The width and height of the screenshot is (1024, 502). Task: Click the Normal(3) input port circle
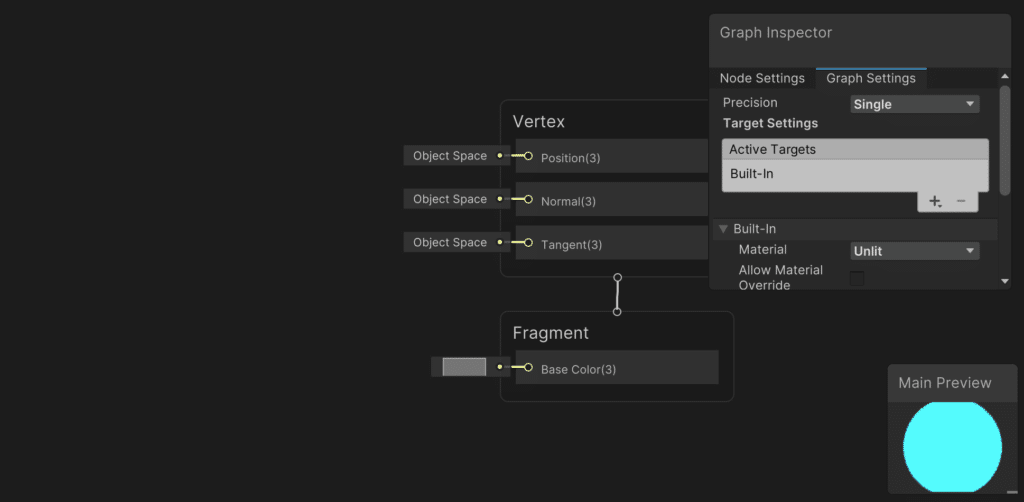pos(528,200)
